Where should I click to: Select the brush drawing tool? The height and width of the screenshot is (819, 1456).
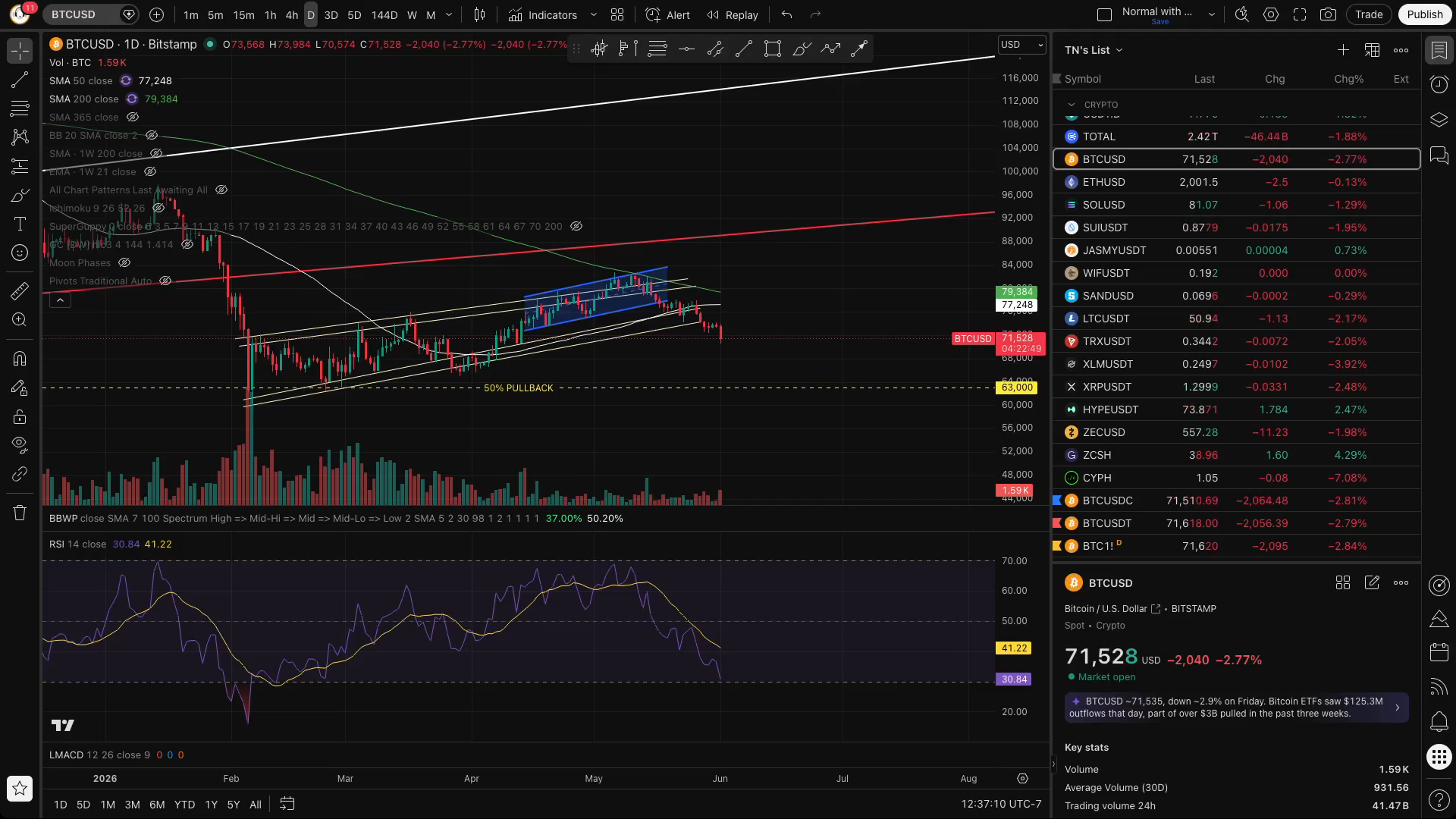click(x=20, y=196)
